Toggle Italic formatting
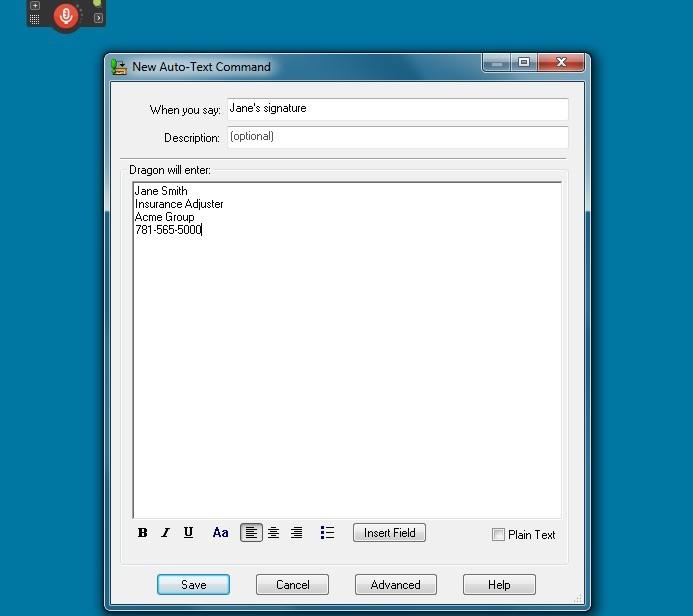The height and width of the screenshot is (616, 693). 165,532
